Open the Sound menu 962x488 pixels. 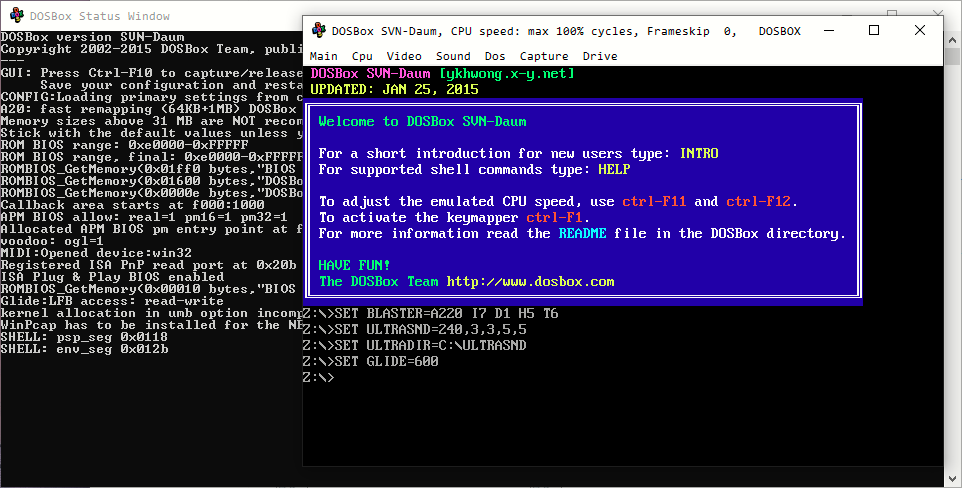[x=453, y=56]
